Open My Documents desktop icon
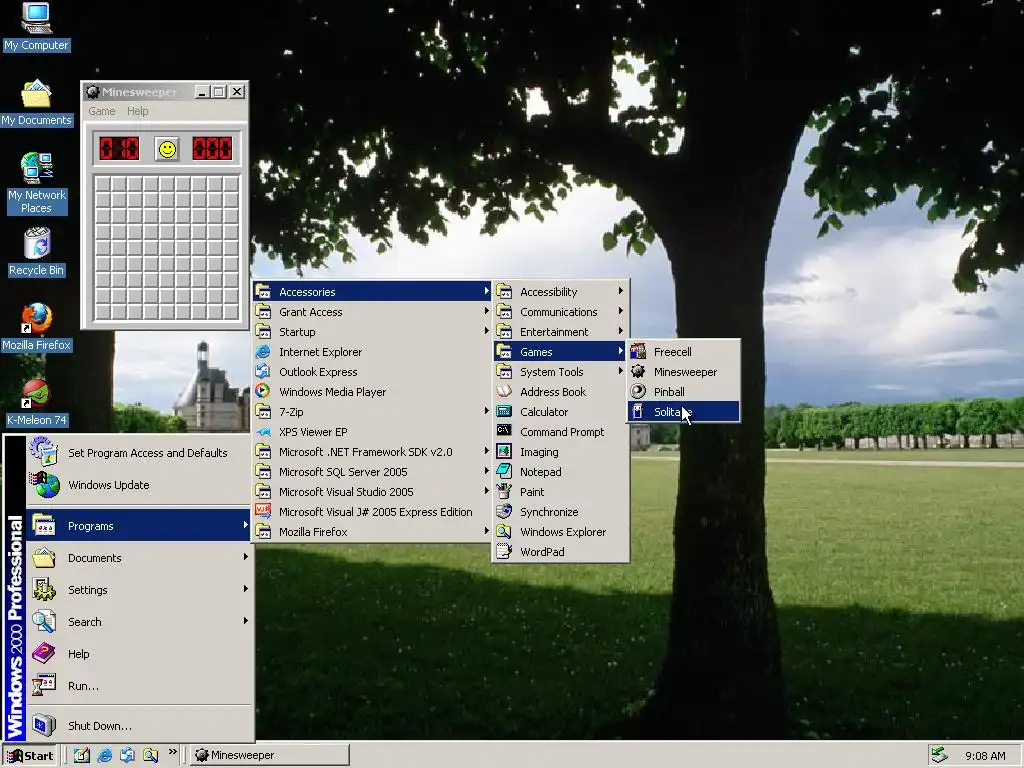This screenshot has width=1024, height=768. click(x=36, y=103)
